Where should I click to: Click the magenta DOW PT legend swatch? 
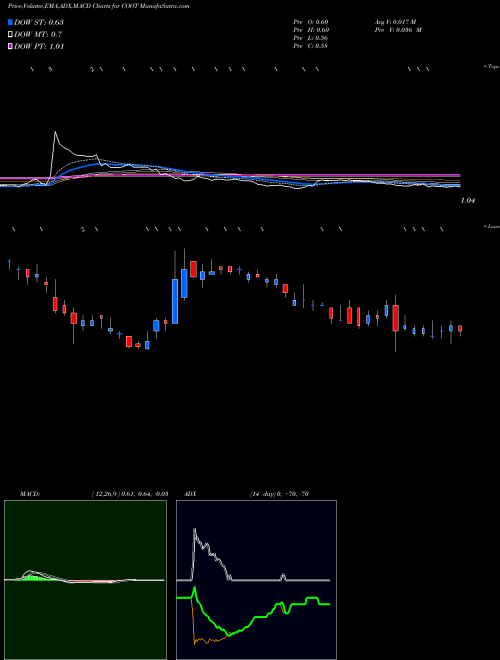(11, 47)
